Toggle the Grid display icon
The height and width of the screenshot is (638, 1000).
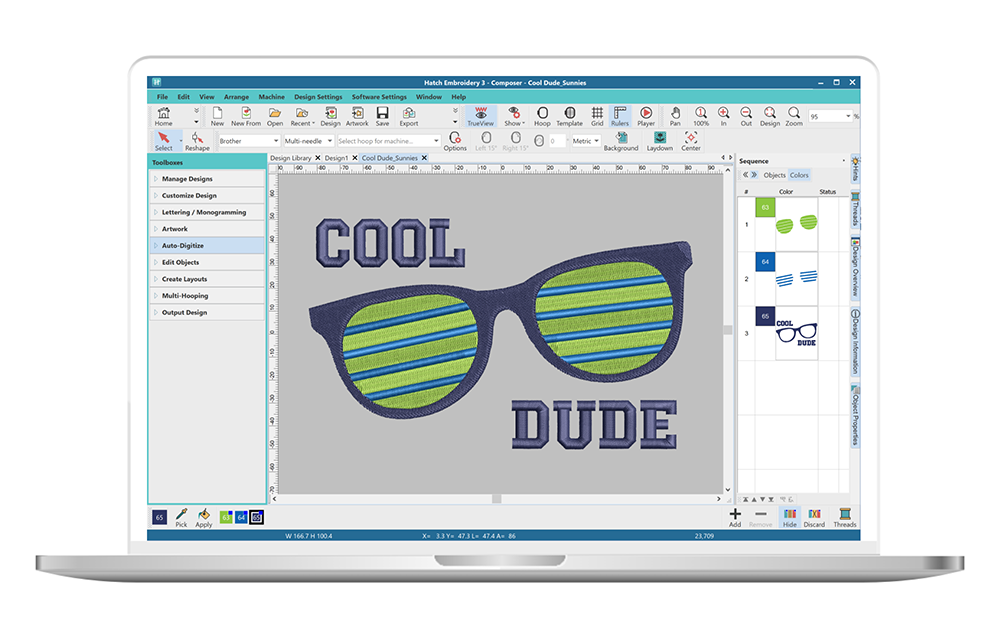click(x=597, y=115)
